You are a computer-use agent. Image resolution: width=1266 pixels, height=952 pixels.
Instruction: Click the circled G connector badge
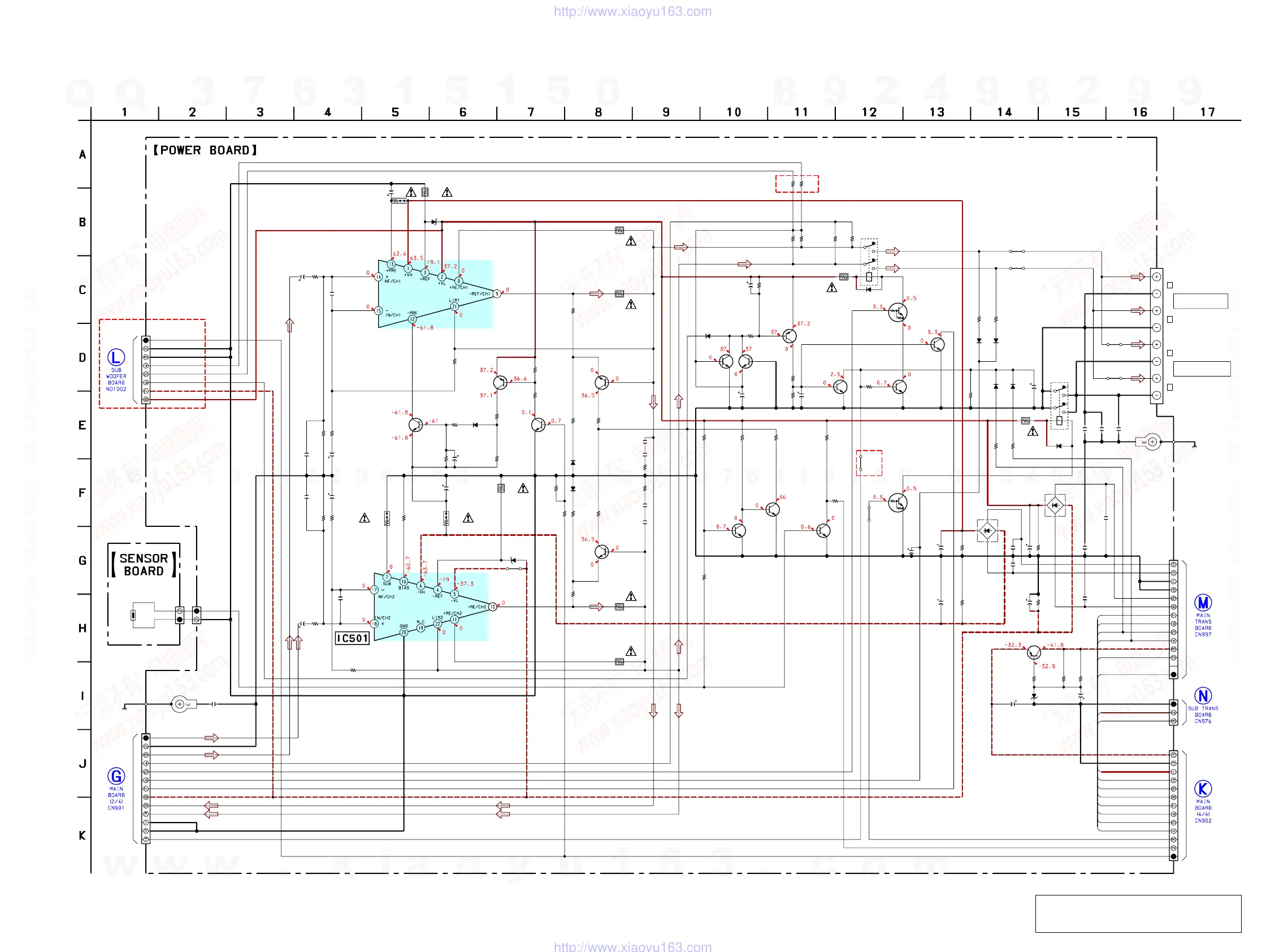(x=116, y=776)
